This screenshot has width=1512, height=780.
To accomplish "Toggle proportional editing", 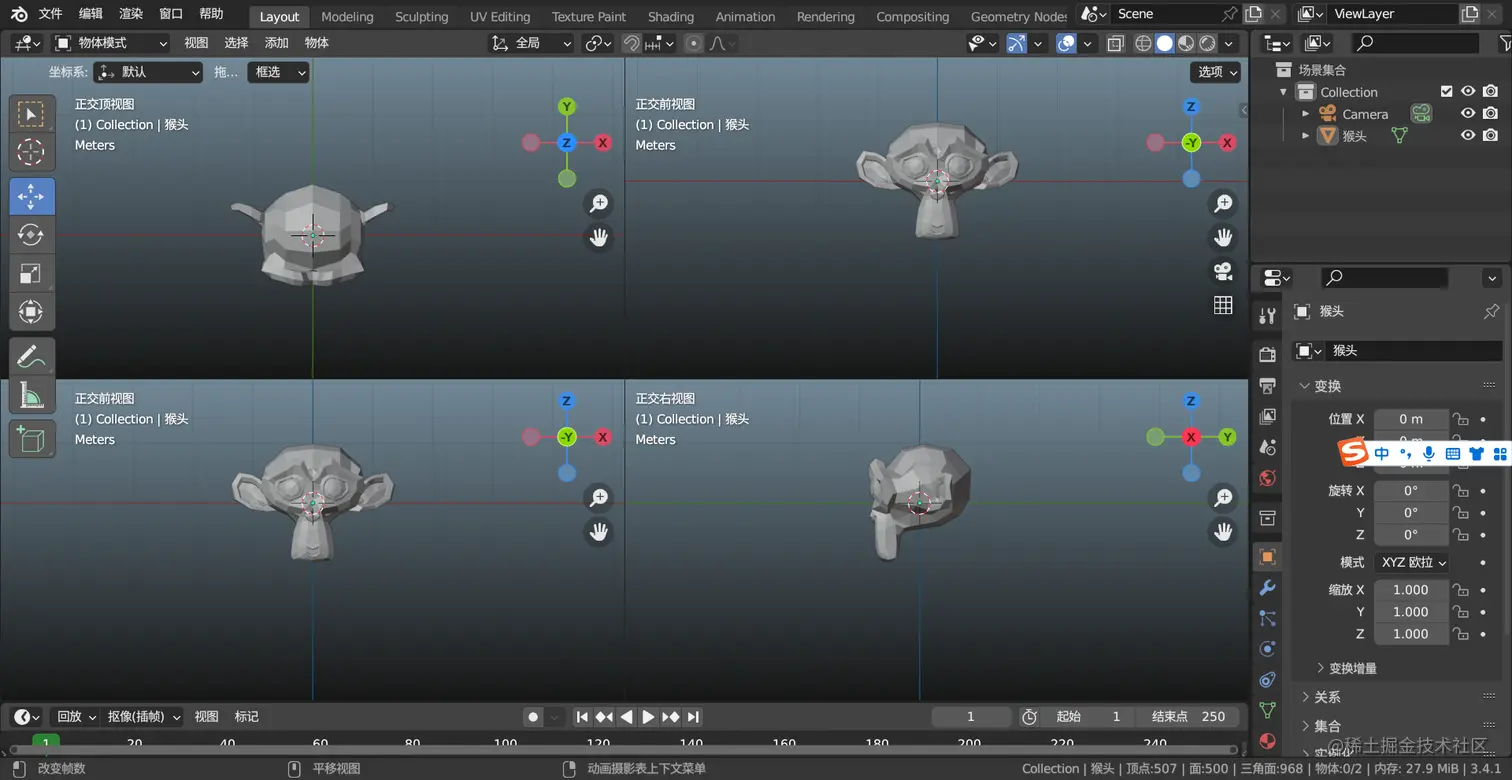I will (694, 43).
